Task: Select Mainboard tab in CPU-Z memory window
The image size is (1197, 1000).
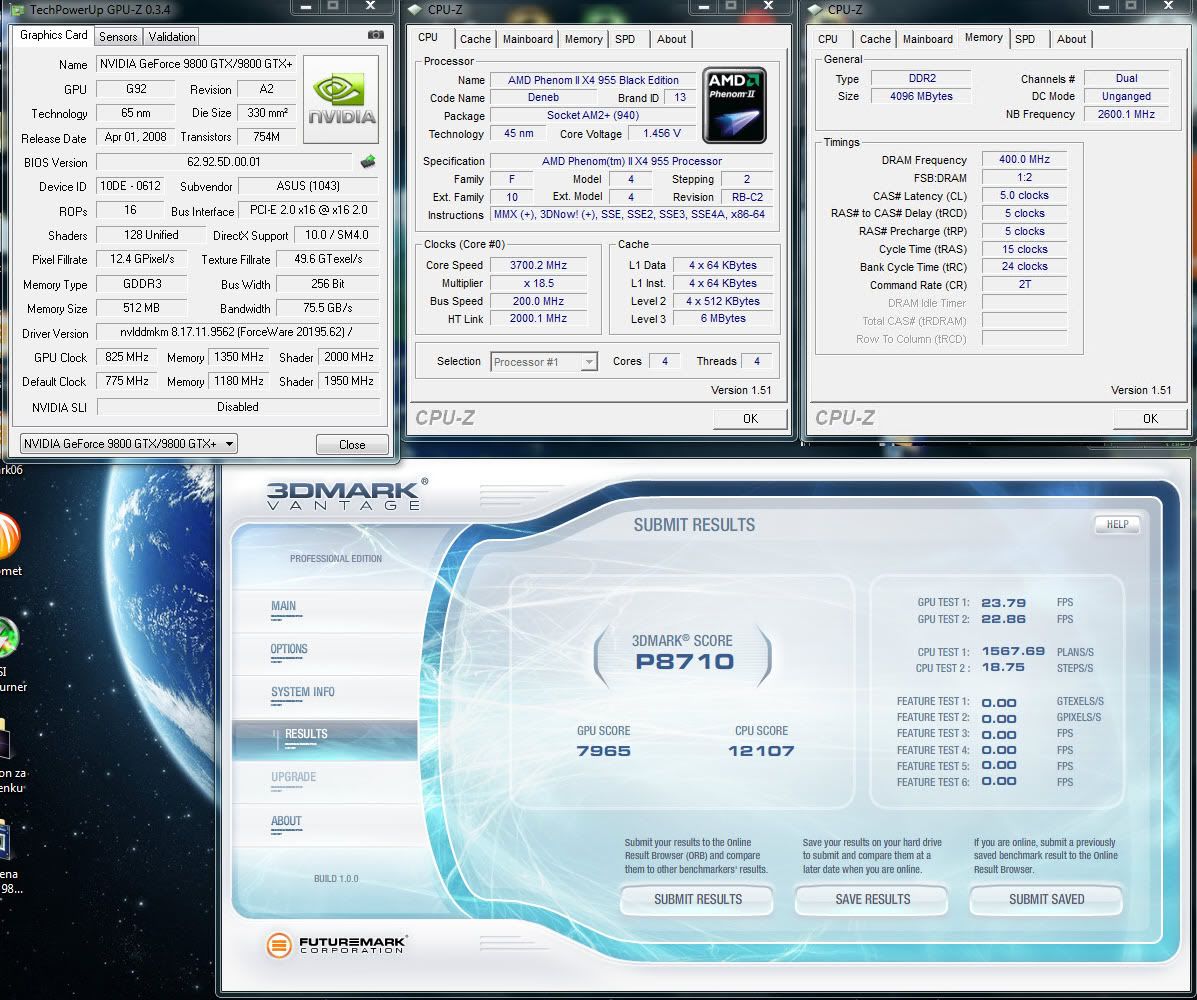Action: click(x=928, y=39)
